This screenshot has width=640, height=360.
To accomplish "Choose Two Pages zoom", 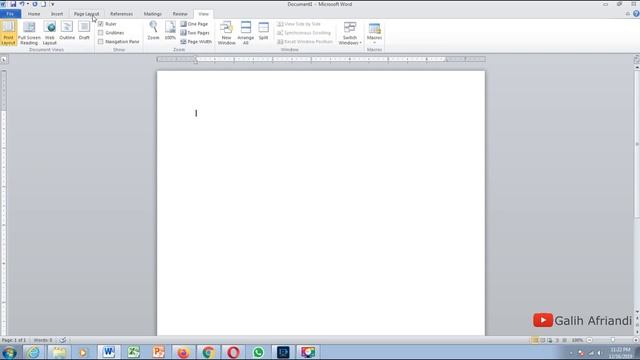I will (195, 33).
